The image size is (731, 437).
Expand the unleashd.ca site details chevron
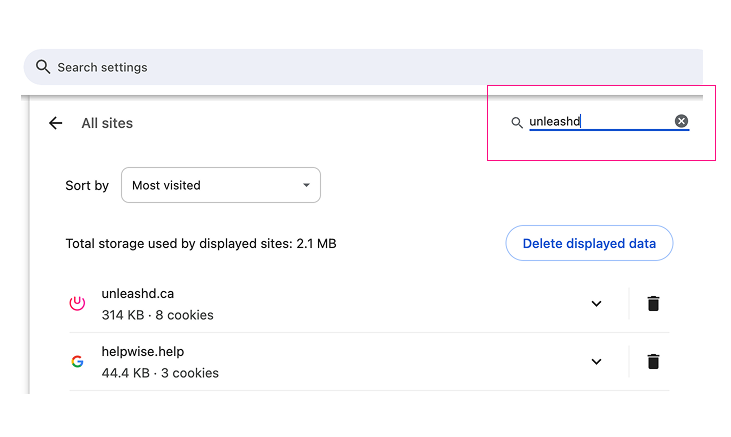click(596, 304)
